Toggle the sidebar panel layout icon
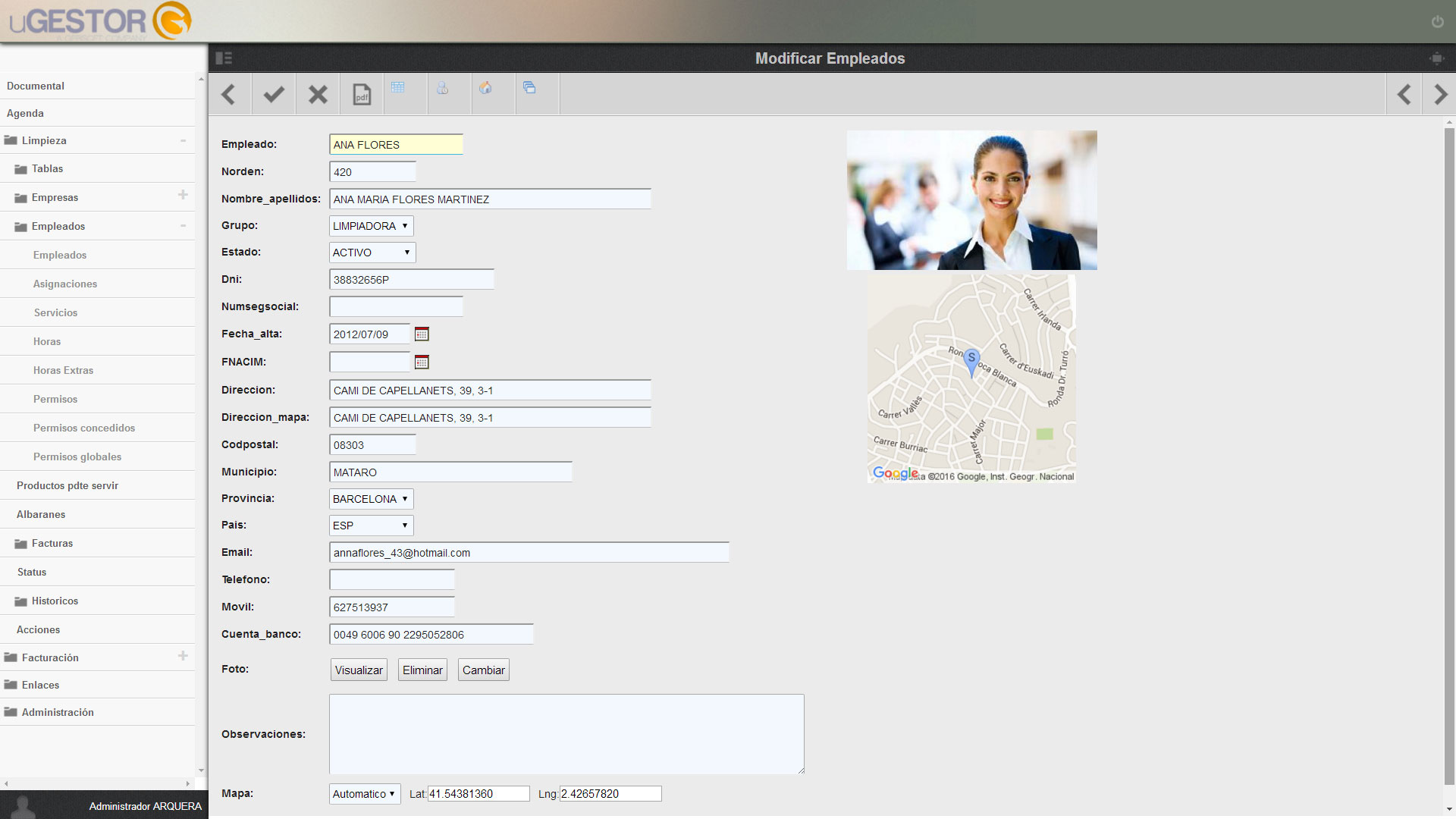The width and height of the screenshot is (1456, 819). (x=224, y=58)
